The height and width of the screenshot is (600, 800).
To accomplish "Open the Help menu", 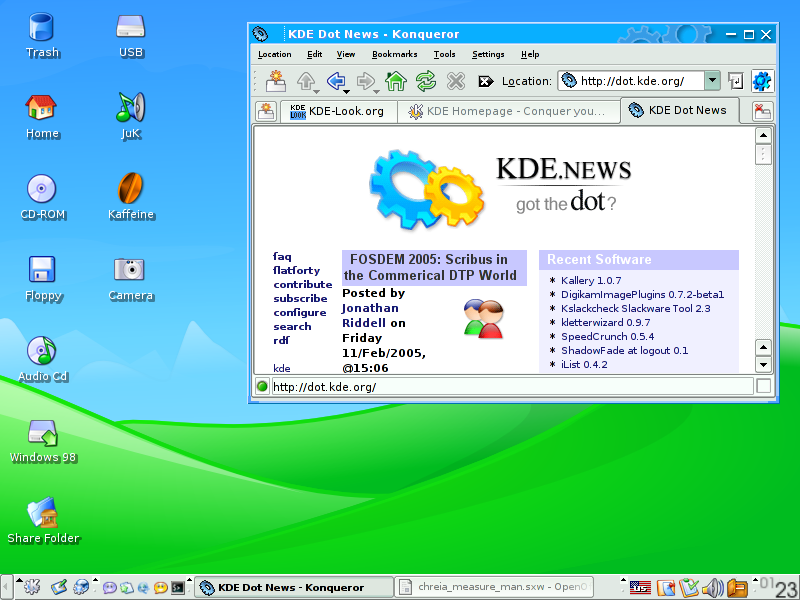I will click(x=530, y=54).
